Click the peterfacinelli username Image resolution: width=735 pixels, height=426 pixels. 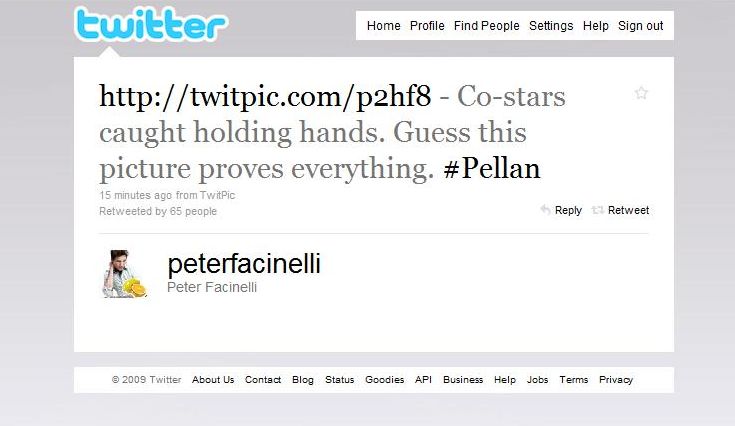click(244, 264)
